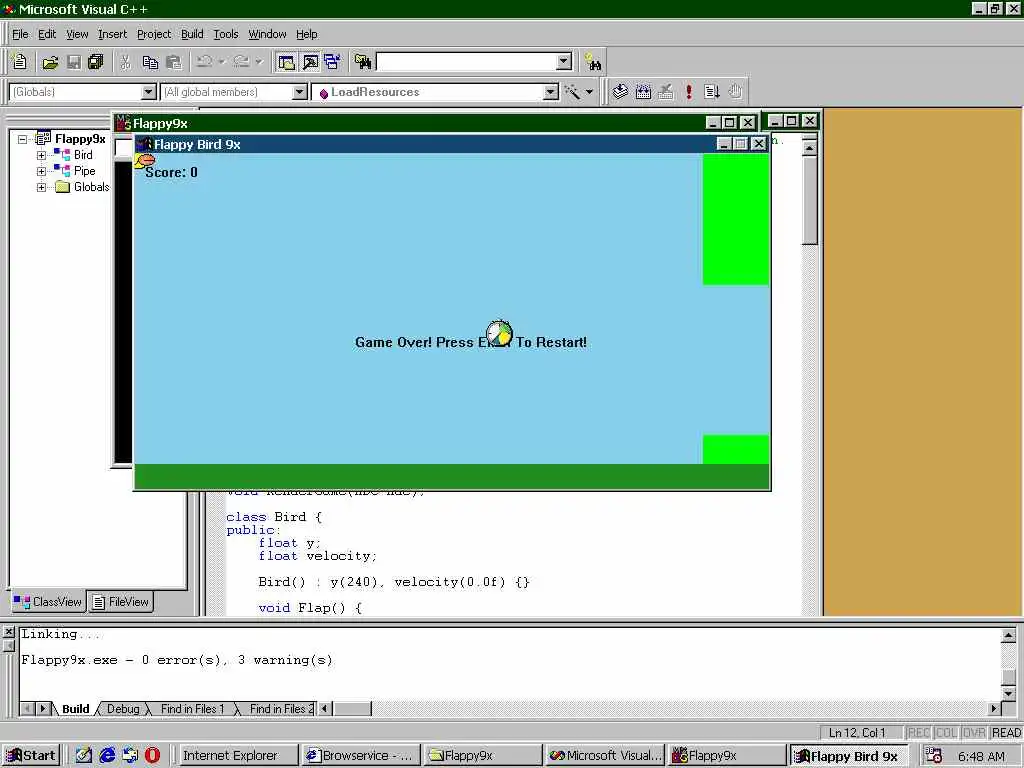
Task: Click the Redo arrow icon
Action: click(242, 62)
